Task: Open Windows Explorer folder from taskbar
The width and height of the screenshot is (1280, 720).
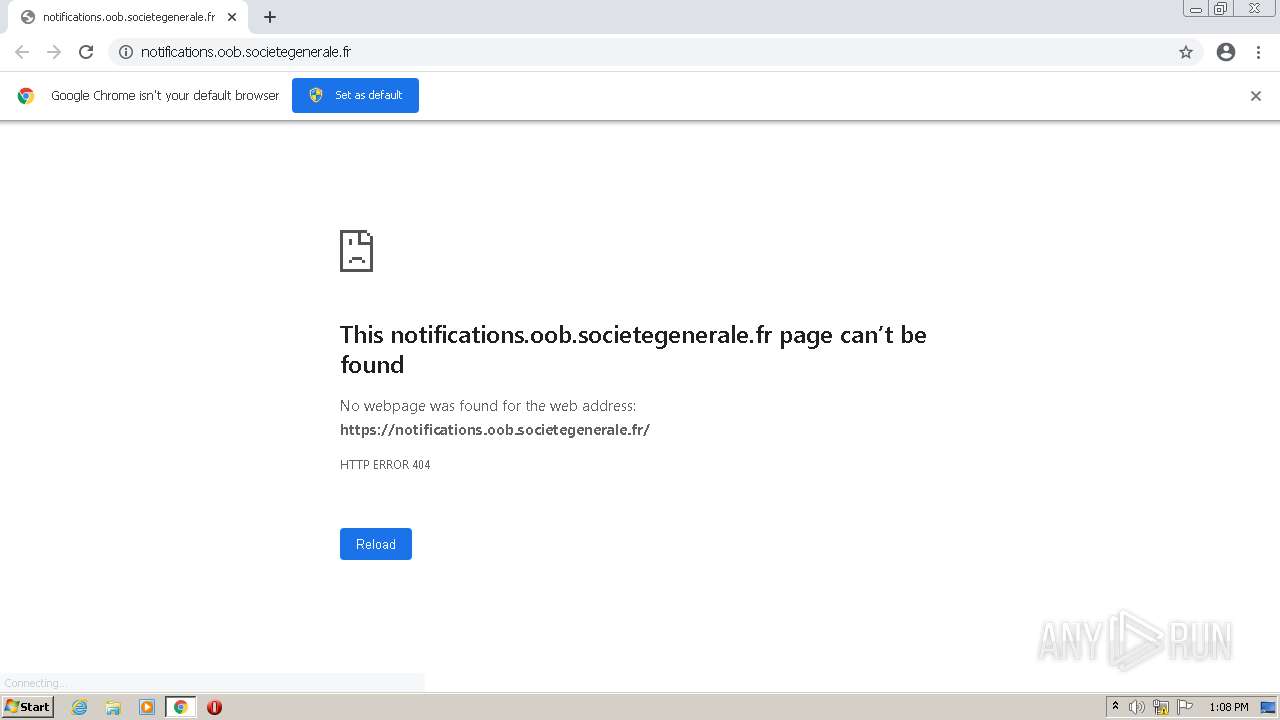Action: [113, 707]
